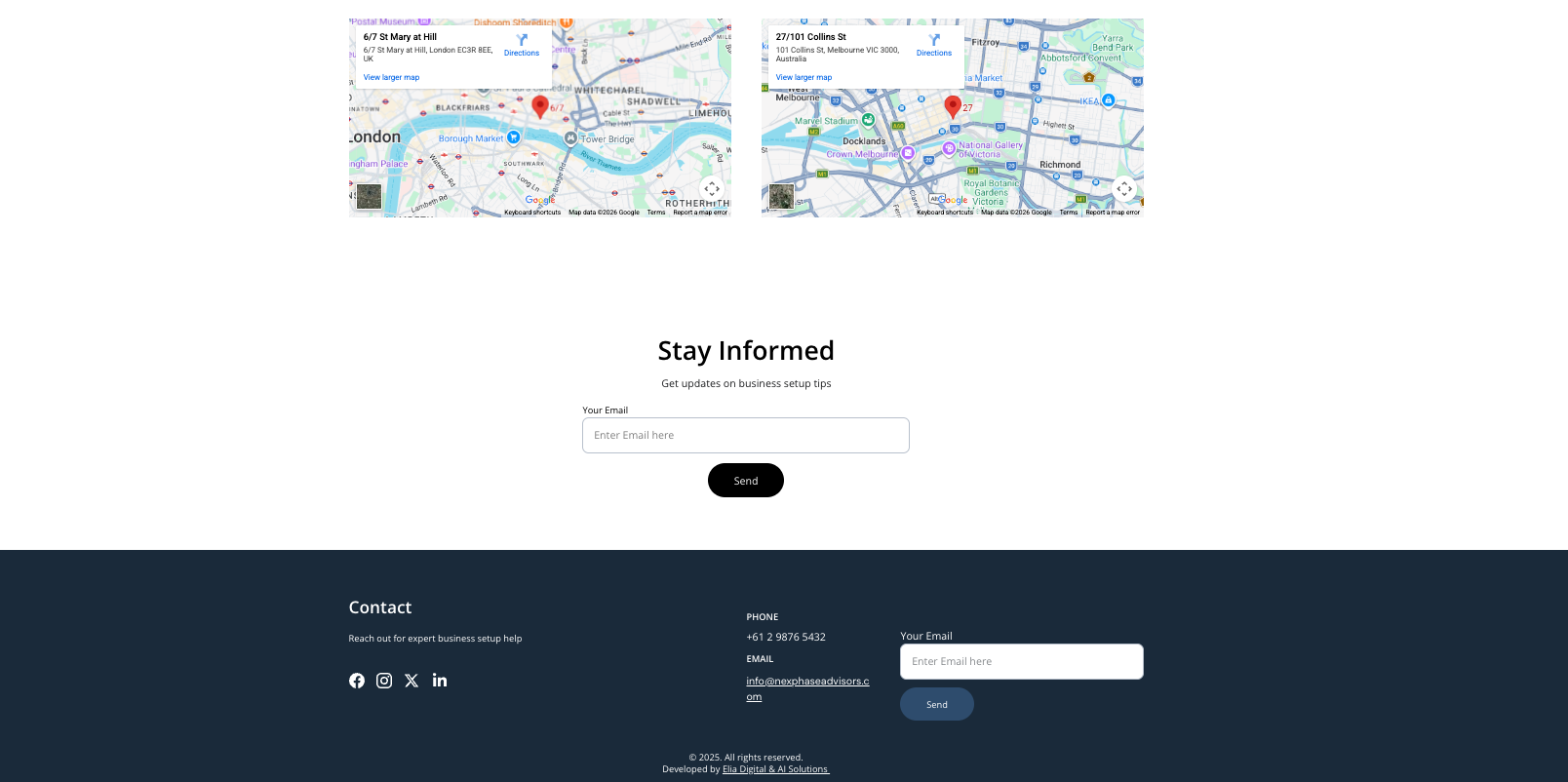Click the Stay Informed heading
This screenshot has height=782, width=1568.
tap(746, 351)
